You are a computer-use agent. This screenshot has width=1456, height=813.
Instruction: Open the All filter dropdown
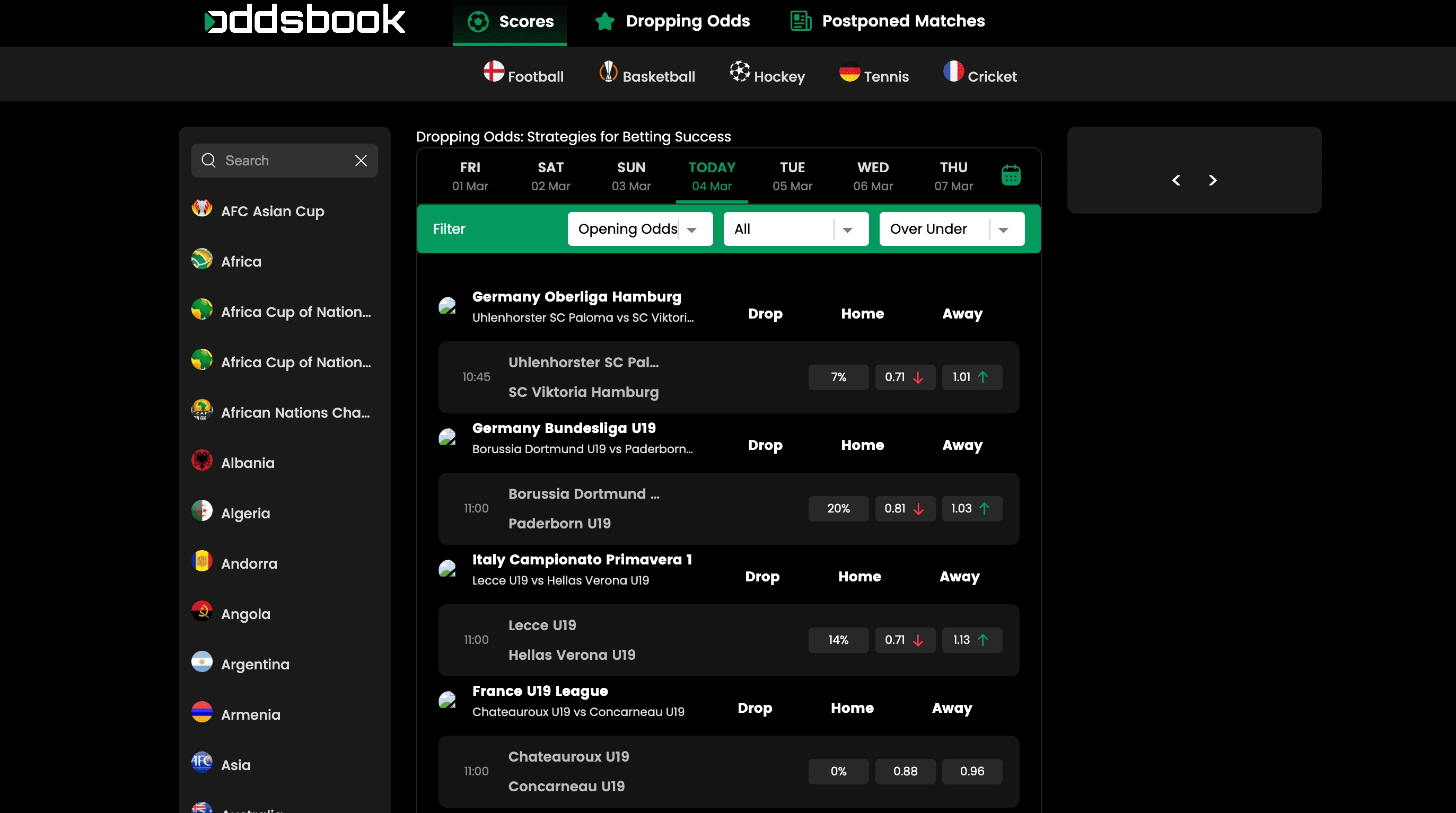795,229
